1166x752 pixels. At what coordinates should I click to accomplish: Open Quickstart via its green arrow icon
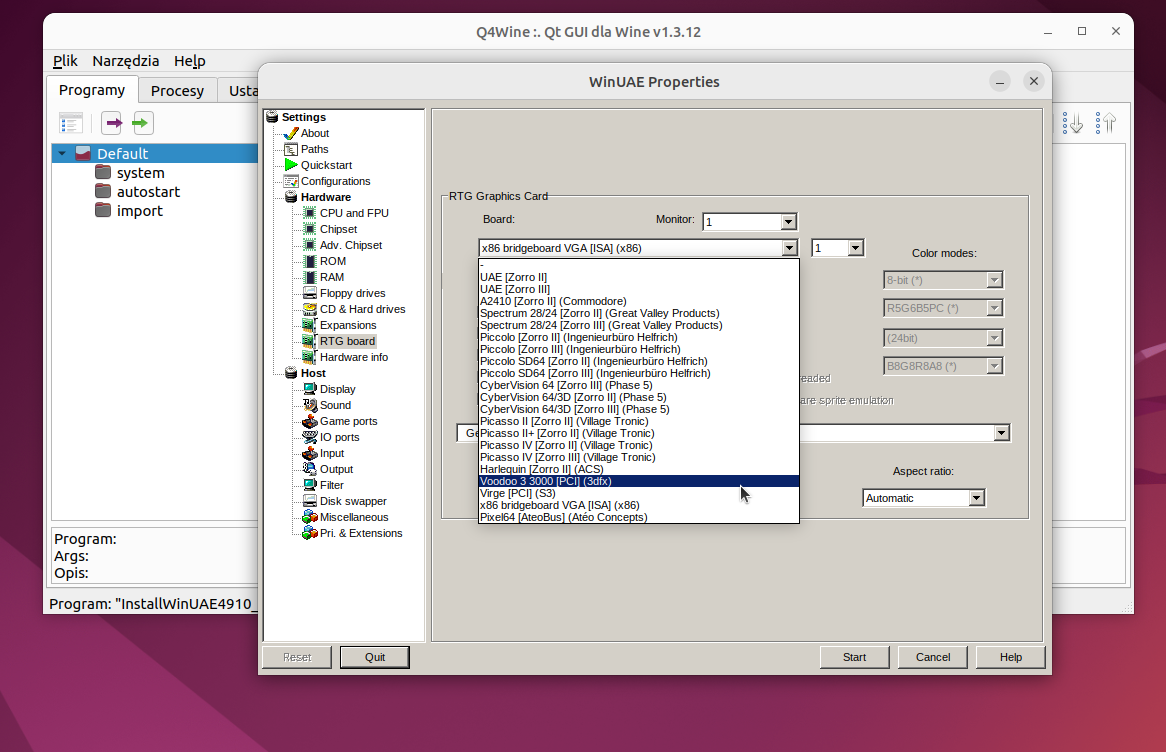pos(292,165)
